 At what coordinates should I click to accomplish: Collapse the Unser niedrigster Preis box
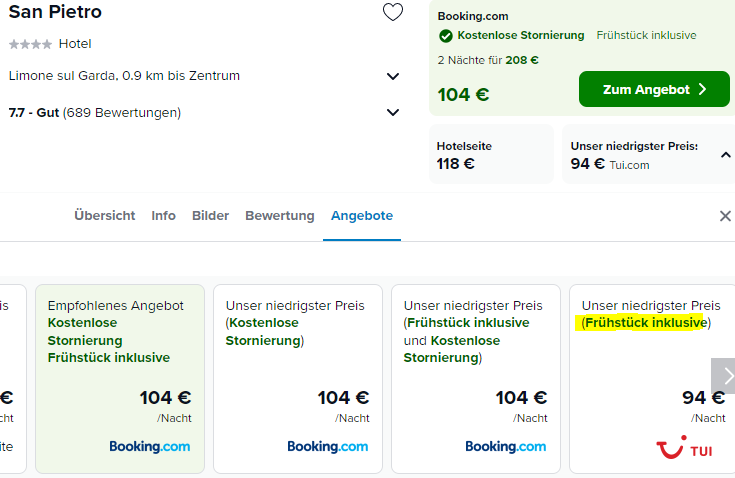tap(726, 155)
